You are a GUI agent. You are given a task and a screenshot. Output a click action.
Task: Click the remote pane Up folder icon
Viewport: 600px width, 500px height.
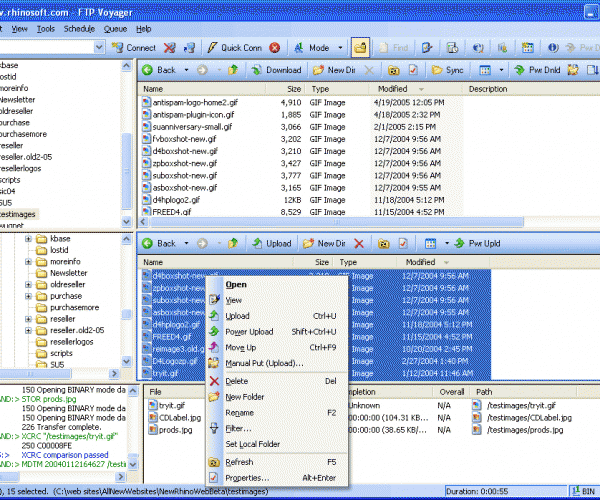click(x=233, y=70)
